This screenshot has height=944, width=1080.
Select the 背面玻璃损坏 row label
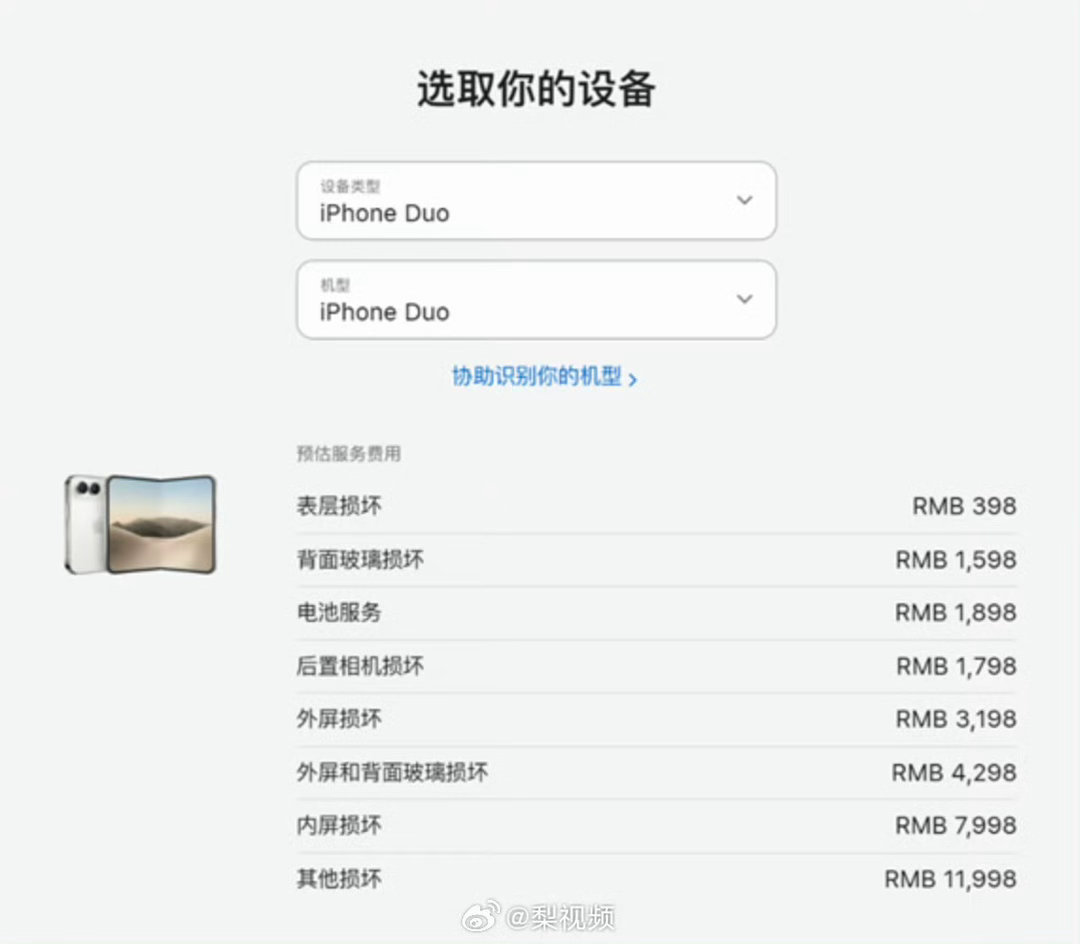coord(360,559)
